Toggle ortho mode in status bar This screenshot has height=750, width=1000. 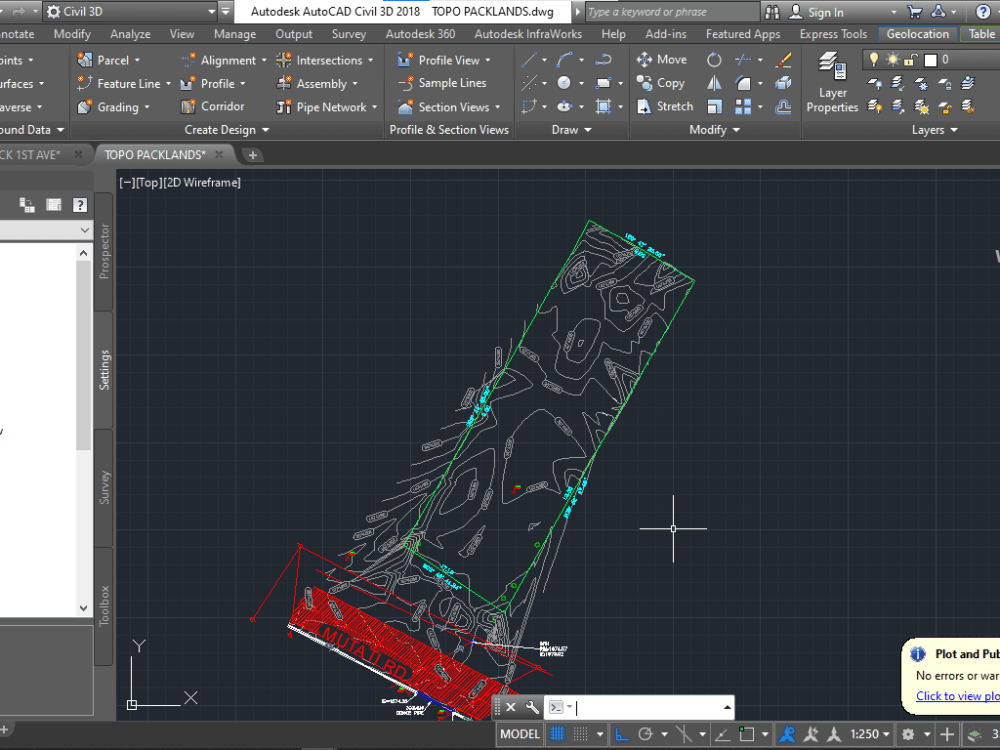[621, 734]
